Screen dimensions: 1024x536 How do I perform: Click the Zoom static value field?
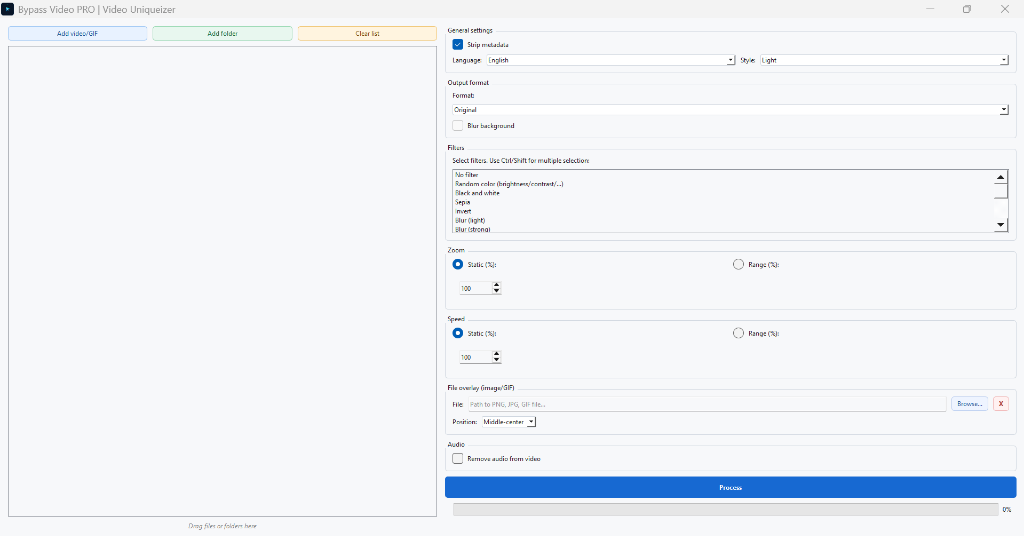tap(475, 288)
